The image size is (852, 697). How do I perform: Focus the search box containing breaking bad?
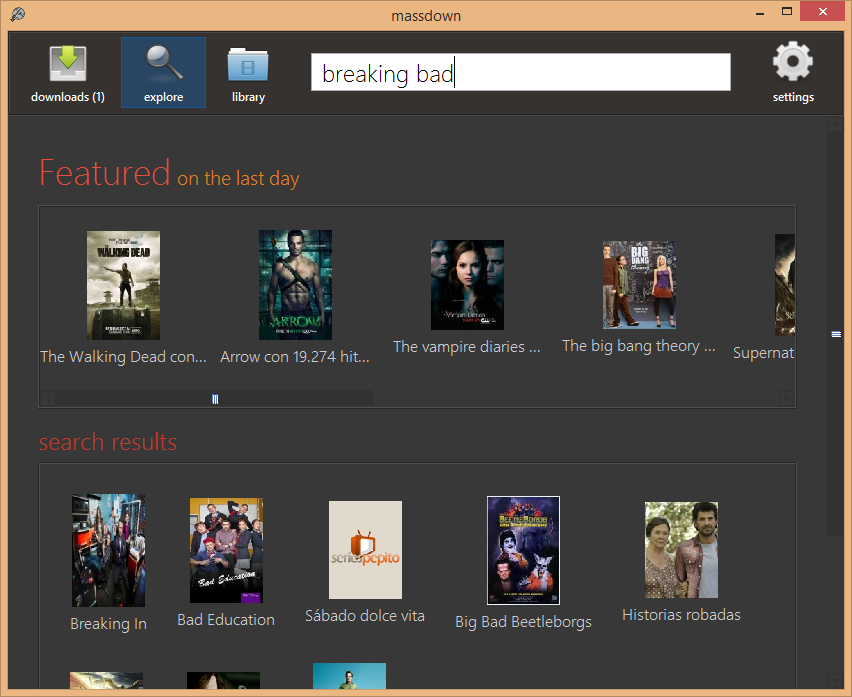[x=521, y=72]
